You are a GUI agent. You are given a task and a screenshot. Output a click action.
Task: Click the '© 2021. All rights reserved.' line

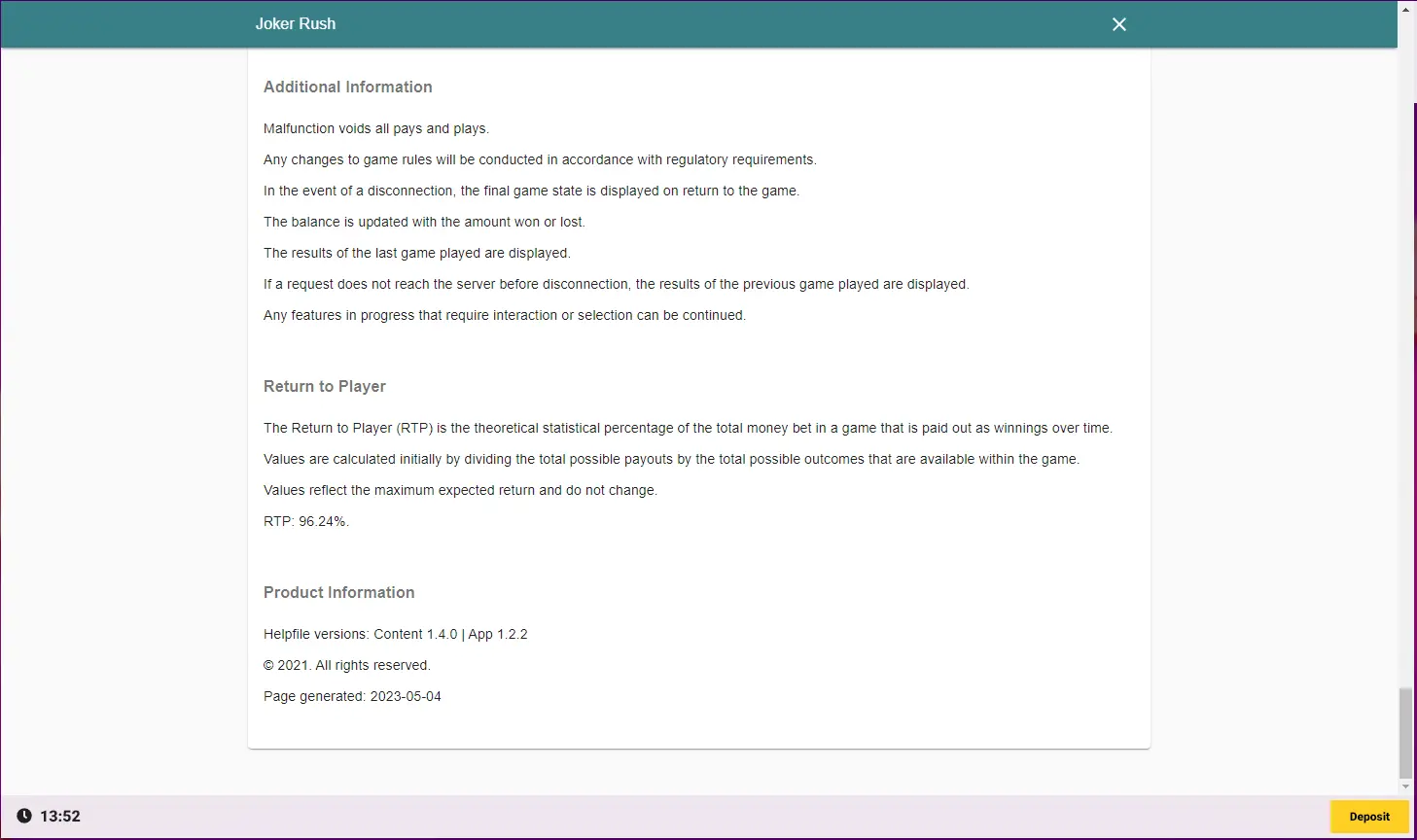pyautogui.click(x=347, y=665)
